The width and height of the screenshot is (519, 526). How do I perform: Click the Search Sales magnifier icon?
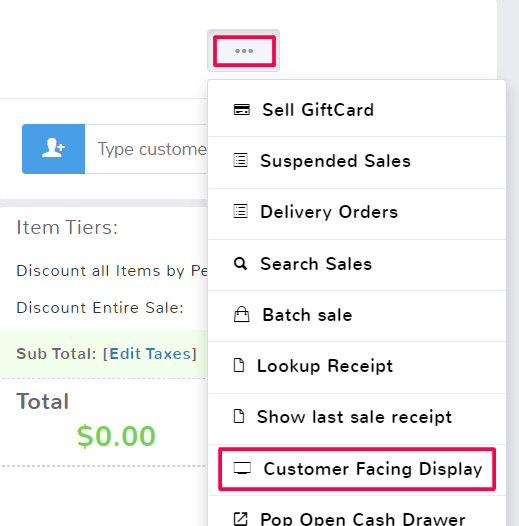241,263
